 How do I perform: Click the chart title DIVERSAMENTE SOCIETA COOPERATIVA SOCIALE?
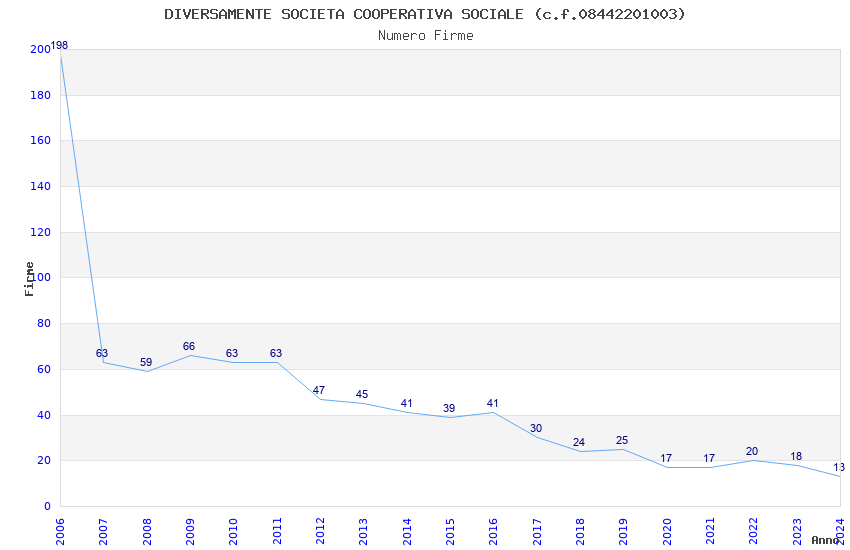pyautogui.click(x=344, y=14)
